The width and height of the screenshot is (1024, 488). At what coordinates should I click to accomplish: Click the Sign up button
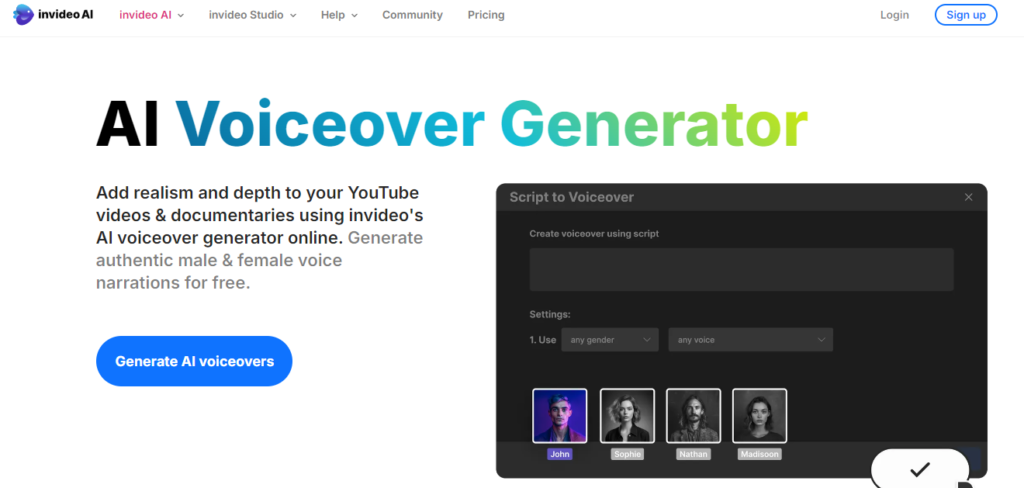(x=966, y=15)
